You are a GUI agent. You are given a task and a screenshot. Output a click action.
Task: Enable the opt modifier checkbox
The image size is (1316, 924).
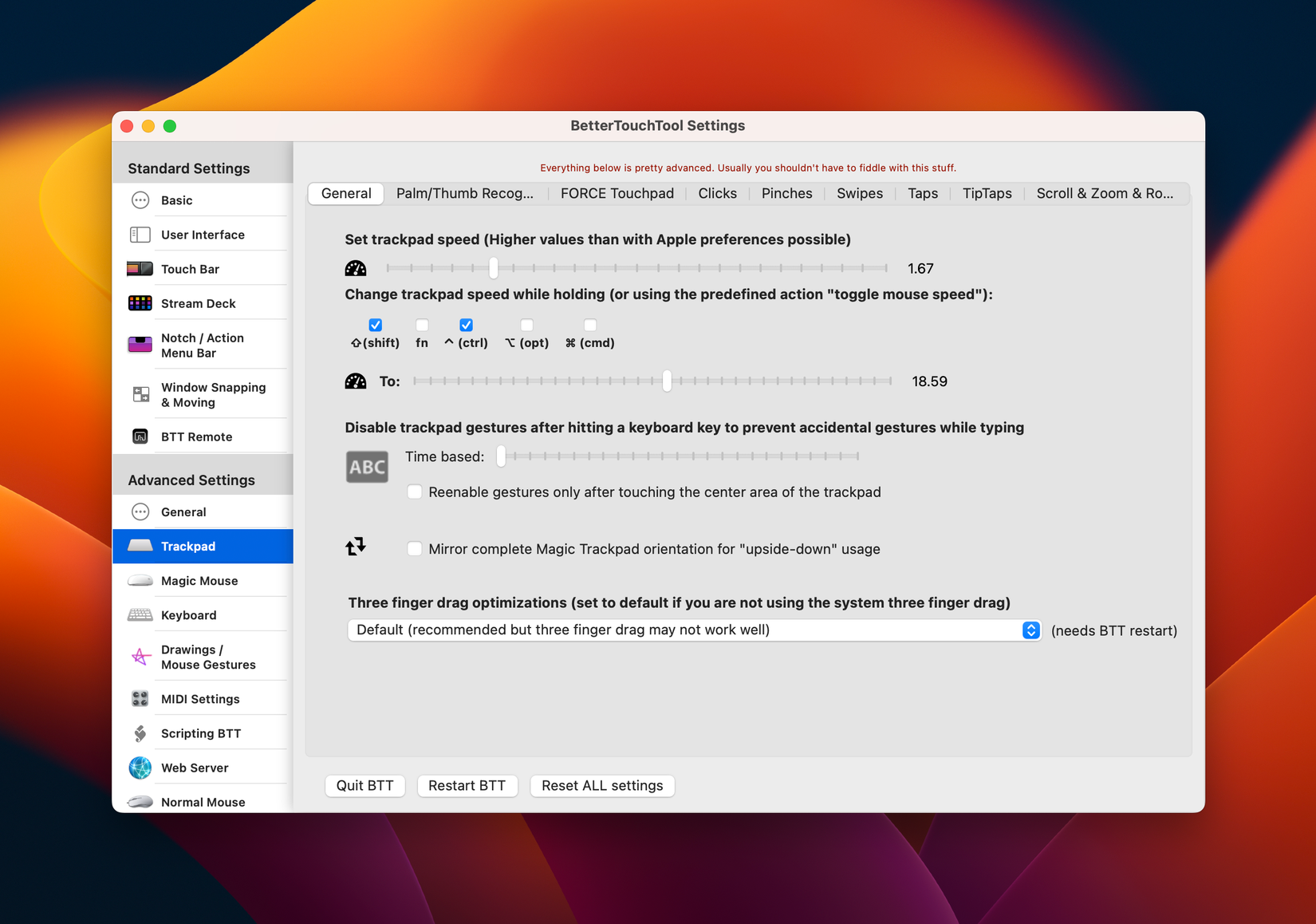coord(526,325)
